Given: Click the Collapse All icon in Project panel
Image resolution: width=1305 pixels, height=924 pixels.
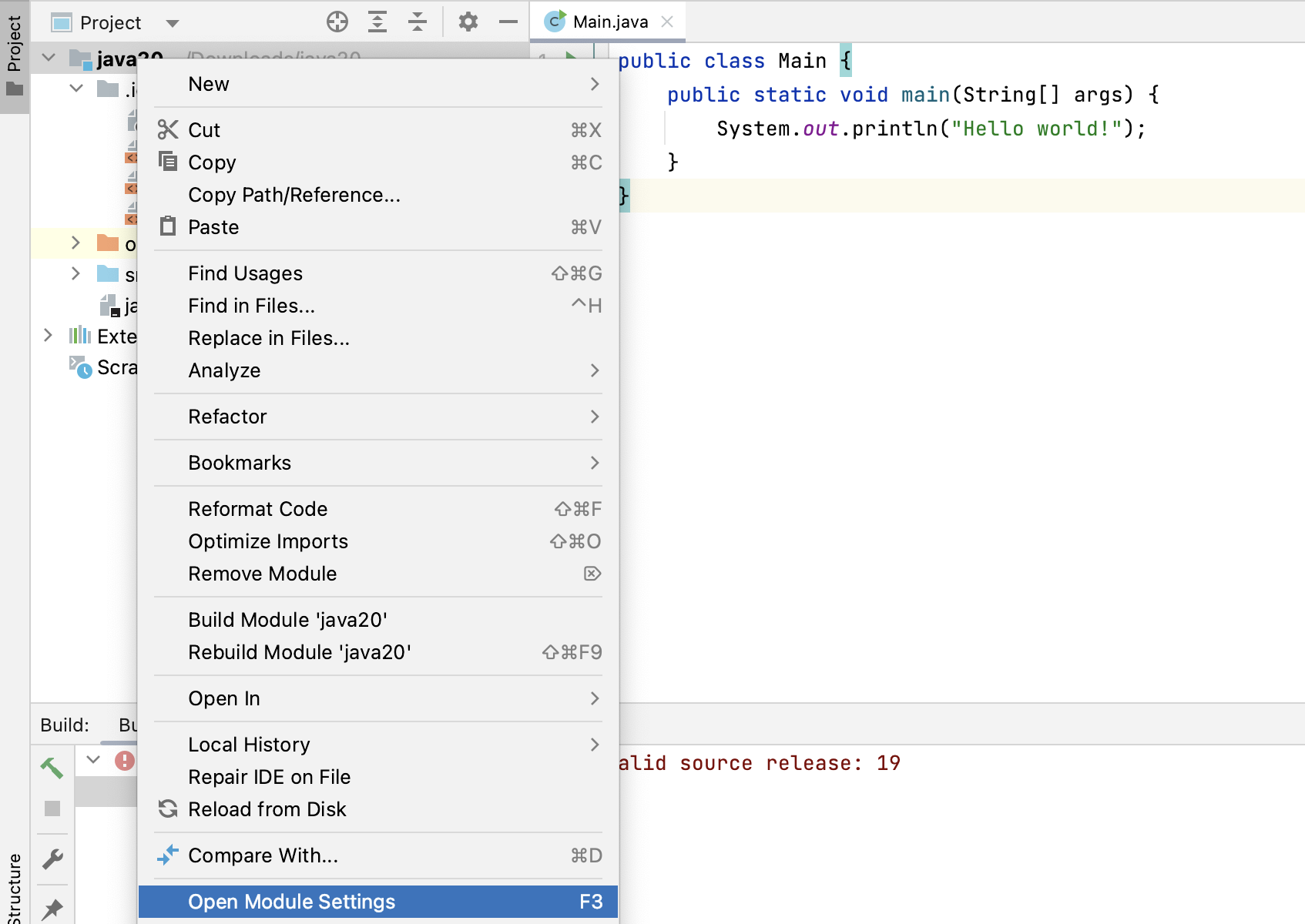Looking at the screenshot, I should (x=418, y=22).
